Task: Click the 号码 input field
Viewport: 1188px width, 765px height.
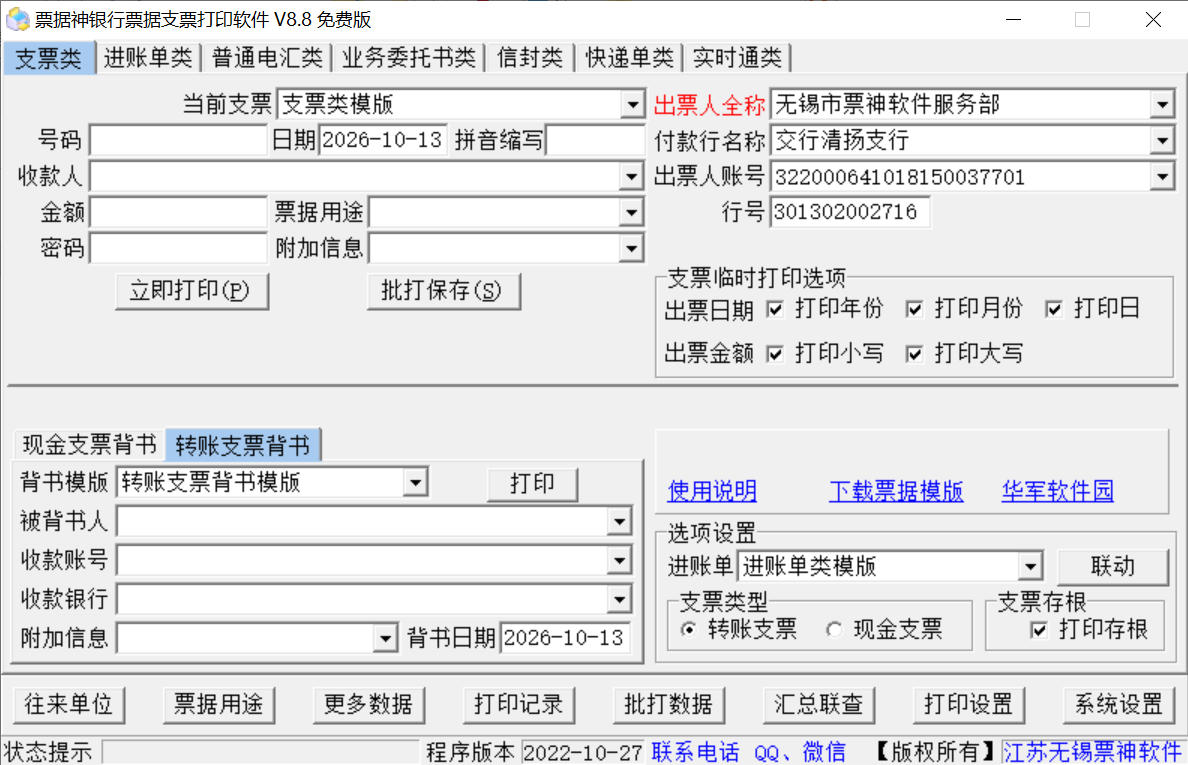Action: pos(179,140)
